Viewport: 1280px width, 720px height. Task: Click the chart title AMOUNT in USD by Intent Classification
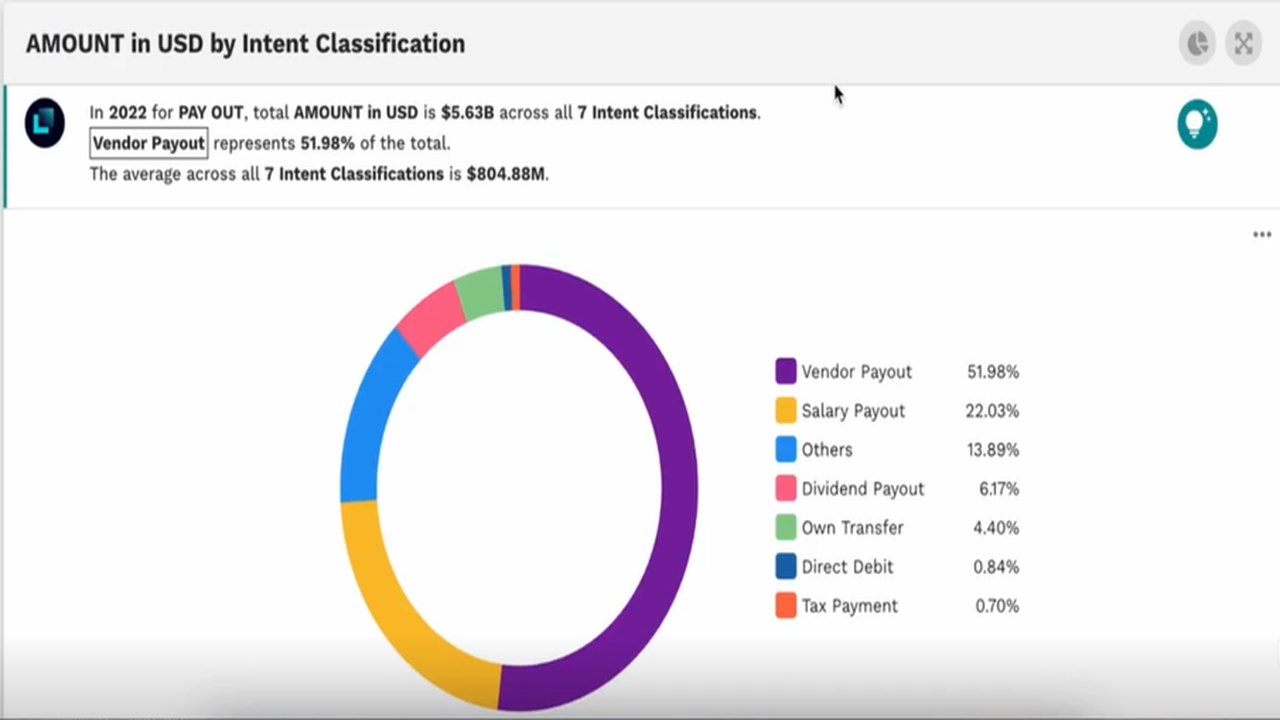245,44
